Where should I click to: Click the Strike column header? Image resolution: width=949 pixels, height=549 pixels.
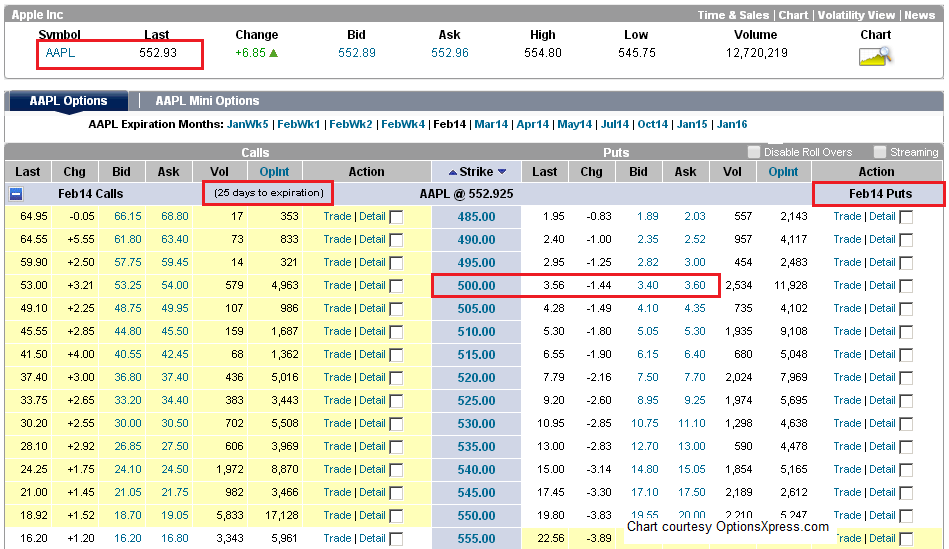click(x=476, y=172)
